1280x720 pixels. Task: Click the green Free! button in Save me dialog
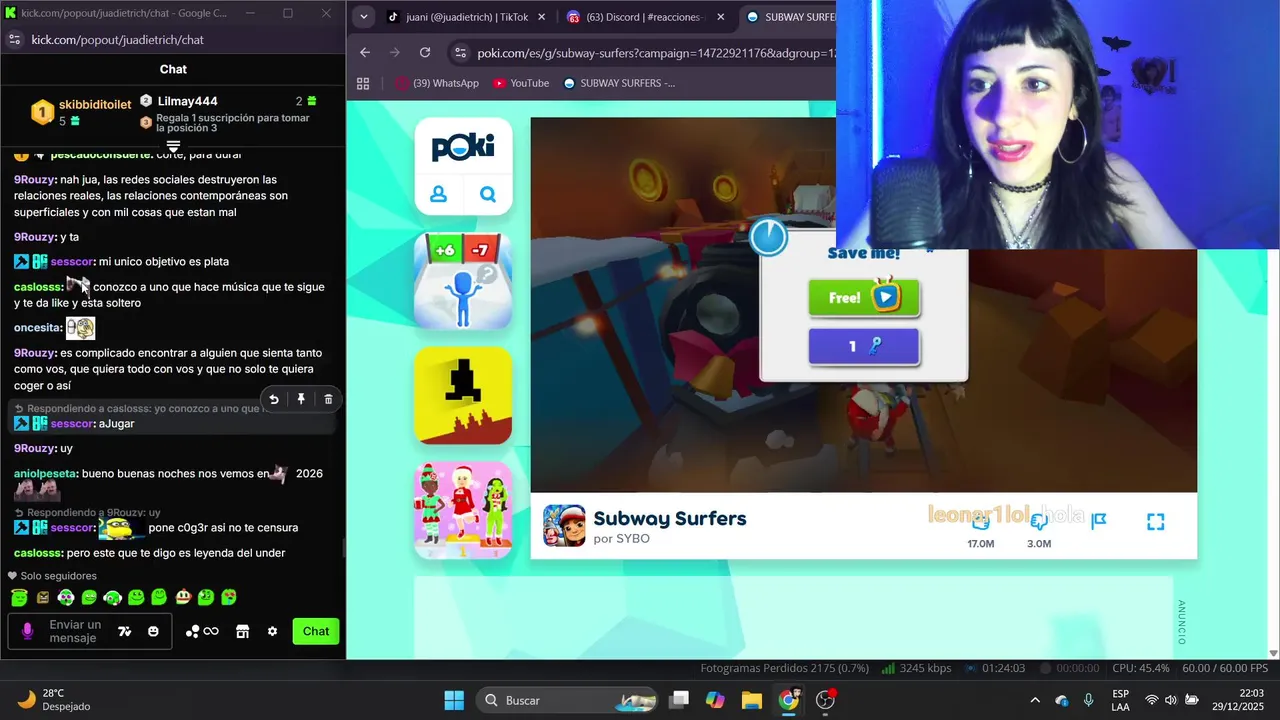point(864,298)
